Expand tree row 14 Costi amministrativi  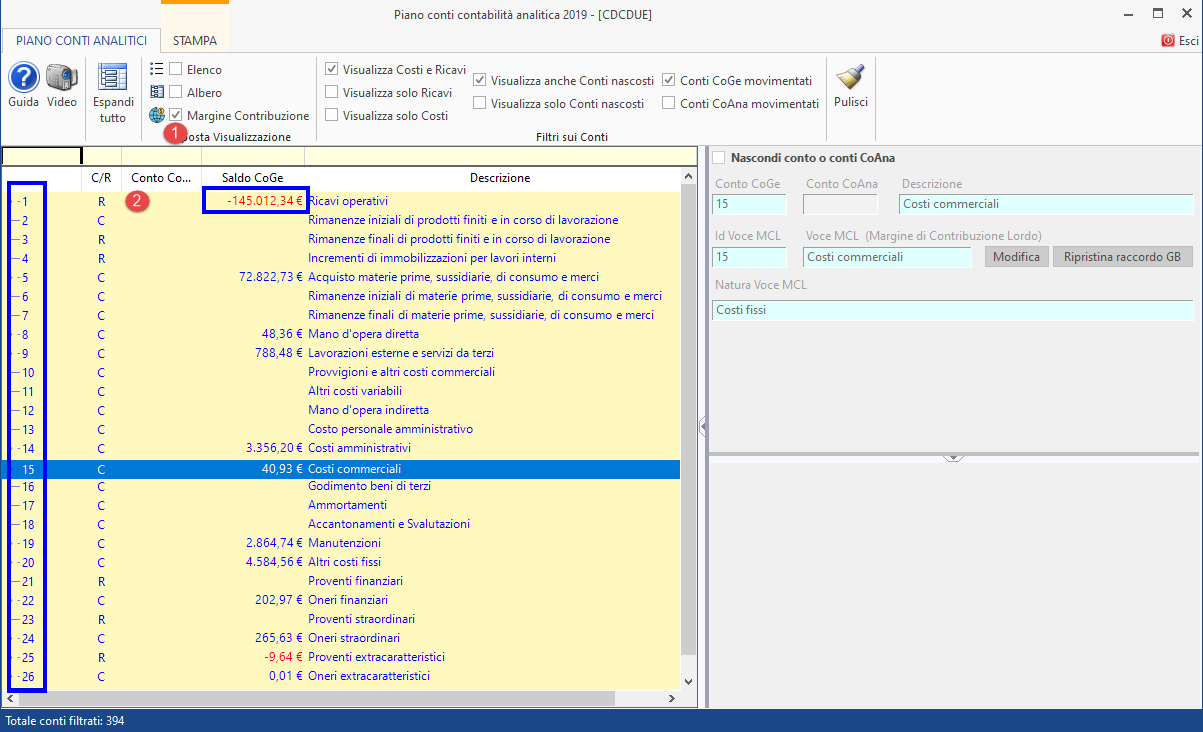point(17,448)
